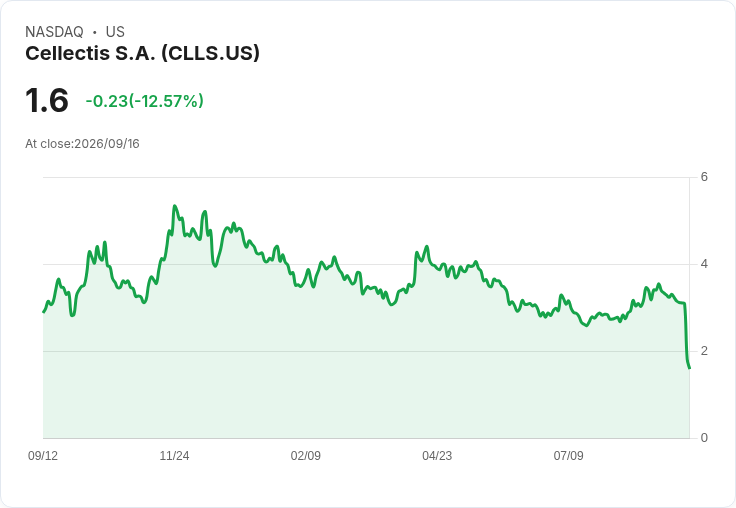Click the 07/09 date axis label
This screenshot has width=736, height=508.
point(568,455)
